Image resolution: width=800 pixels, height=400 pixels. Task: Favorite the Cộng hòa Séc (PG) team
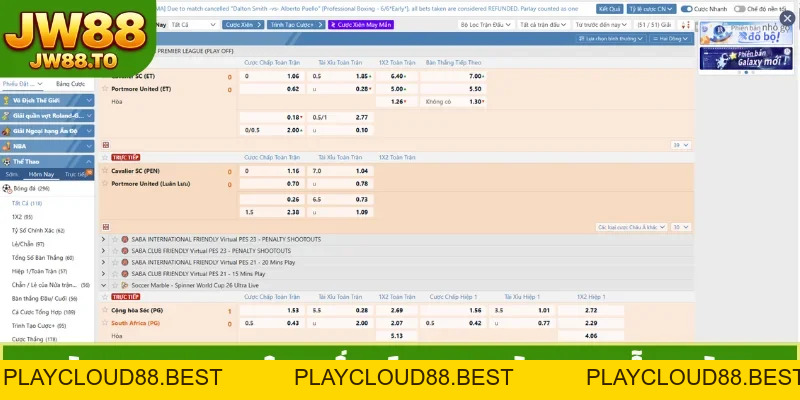[x=106, y=310]
